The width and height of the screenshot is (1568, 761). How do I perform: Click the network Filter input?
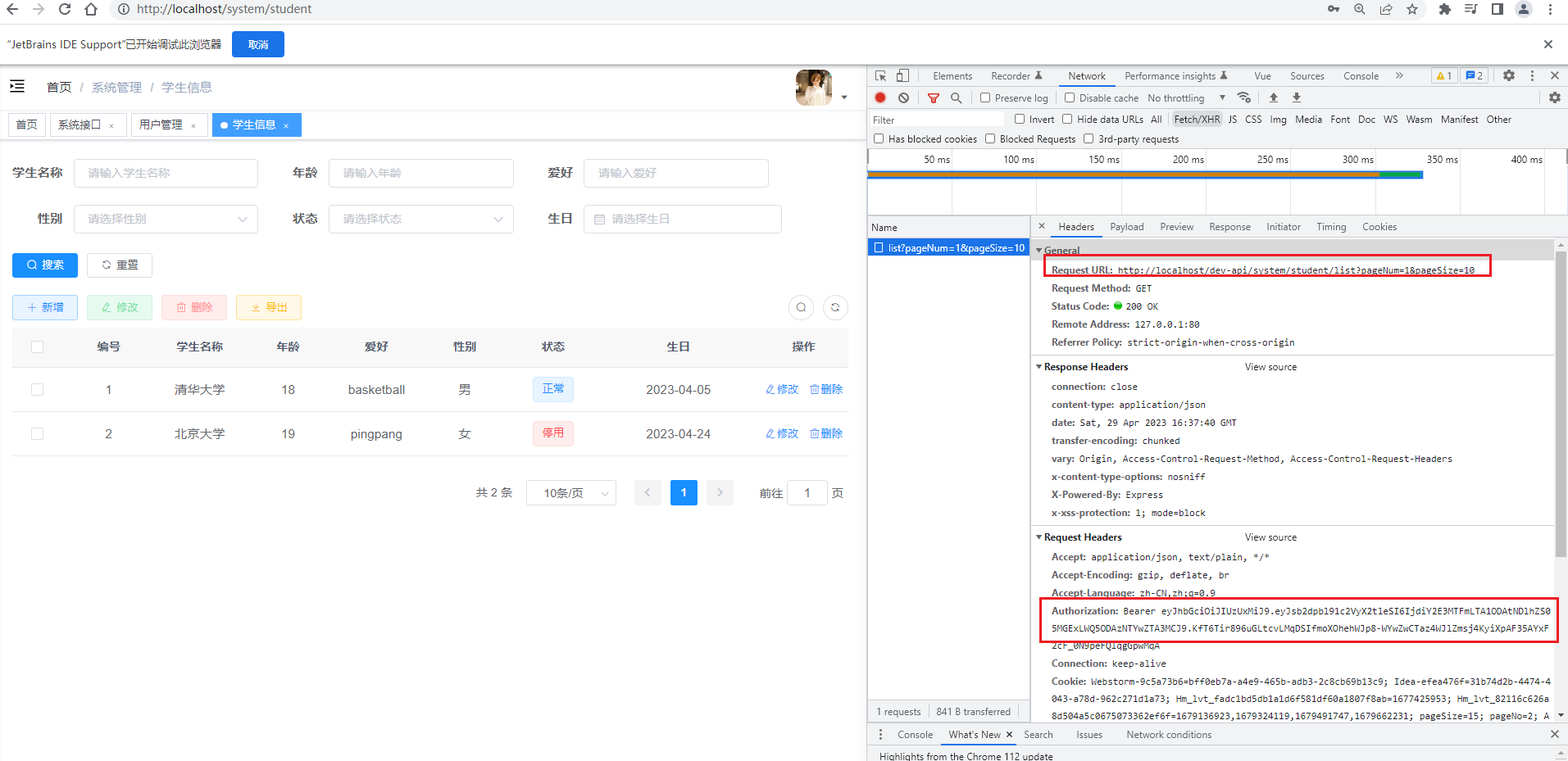pos(937,120)
